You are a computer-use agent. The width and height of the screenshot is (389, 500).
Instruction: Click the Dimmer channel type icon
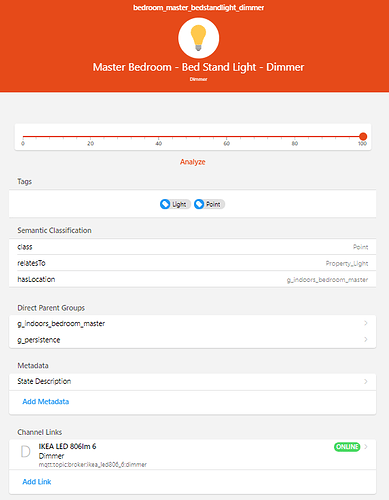[x=25, y=451]
